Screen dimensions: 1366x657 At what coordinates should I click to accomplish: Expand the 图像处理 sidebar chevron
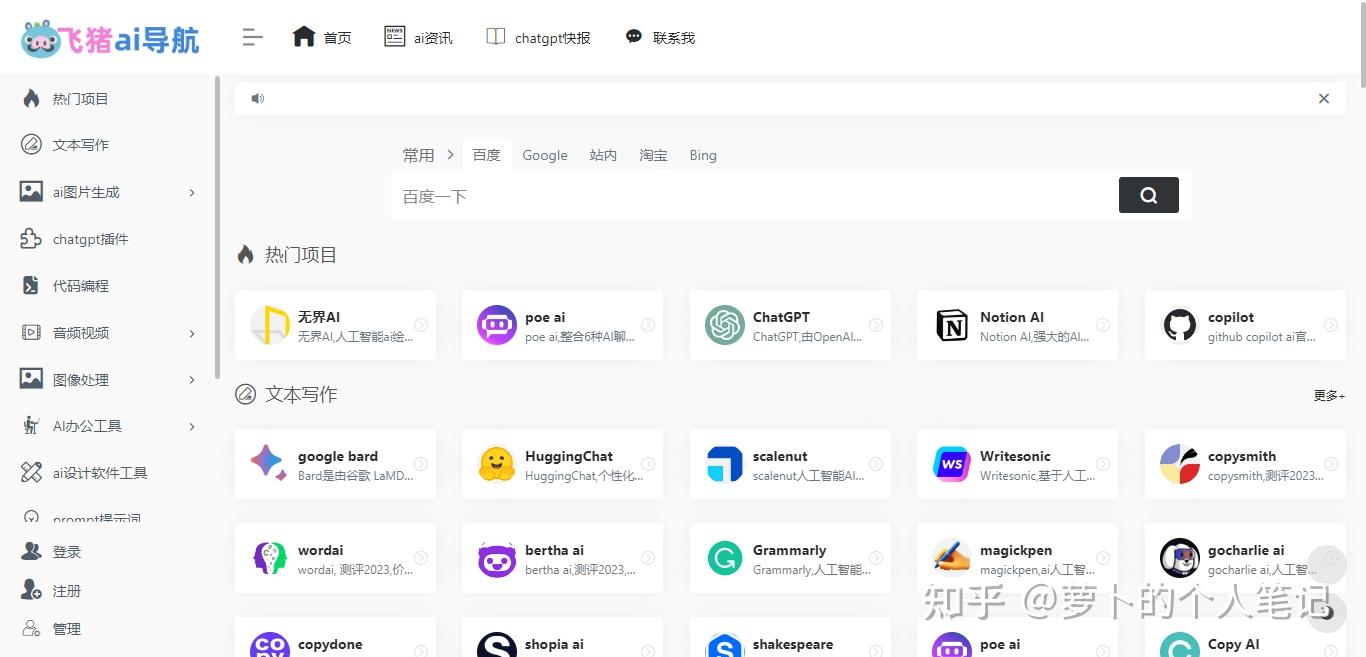pyautogui.click(x=192, y=380)
